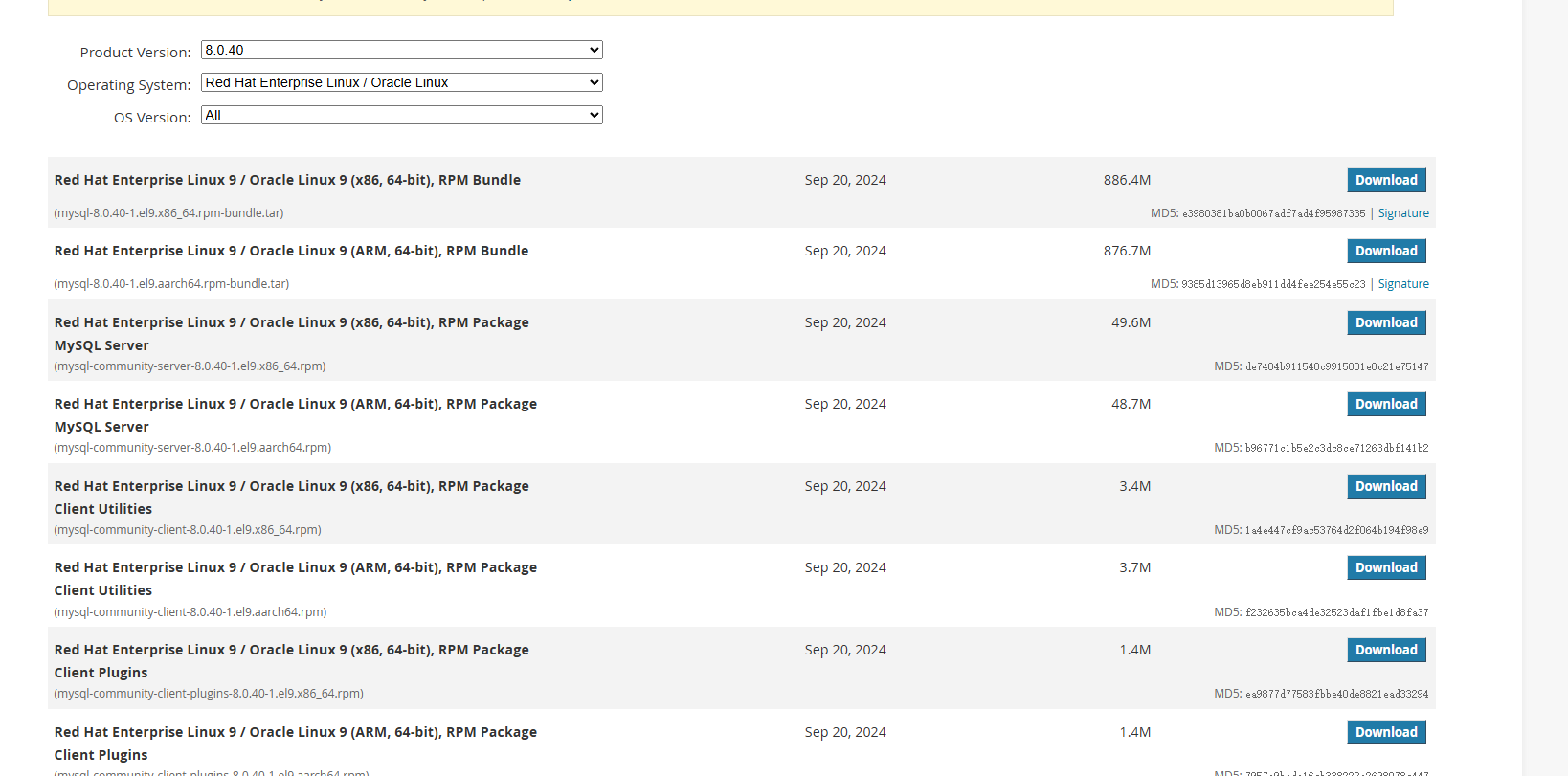Download ARM MySQL Server 48.7M package

(1386, 404)
